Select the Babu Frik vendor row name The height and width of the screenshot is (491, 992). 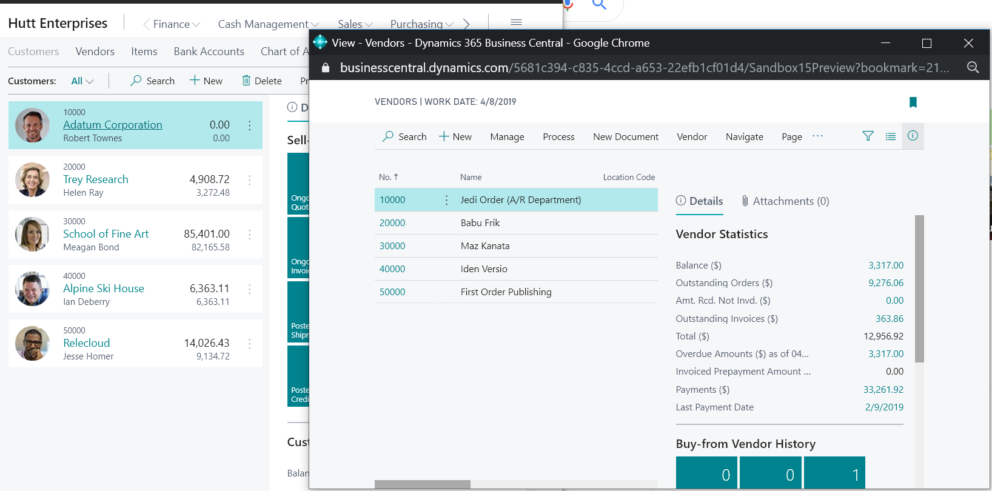click(x=480, y=223)
